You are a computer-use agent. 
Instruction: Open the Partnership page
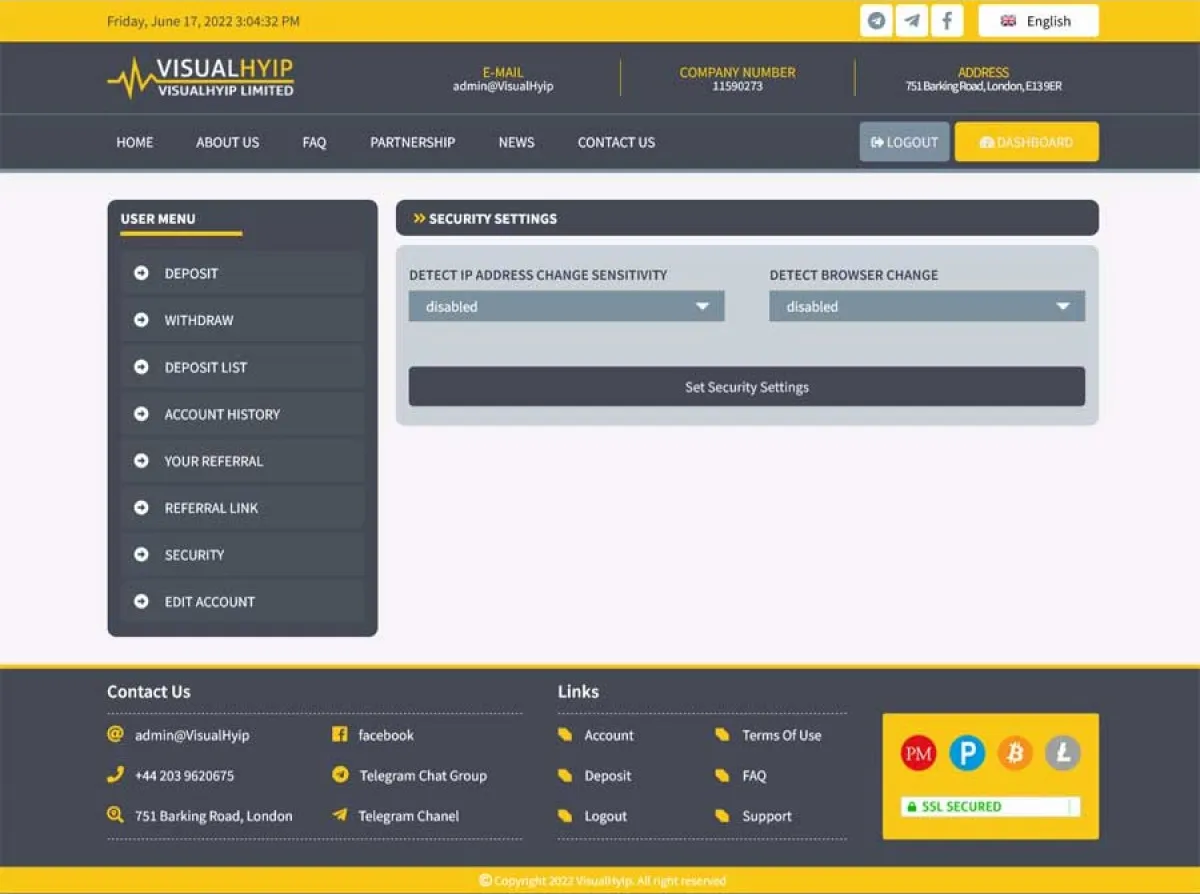pos(412,142)
